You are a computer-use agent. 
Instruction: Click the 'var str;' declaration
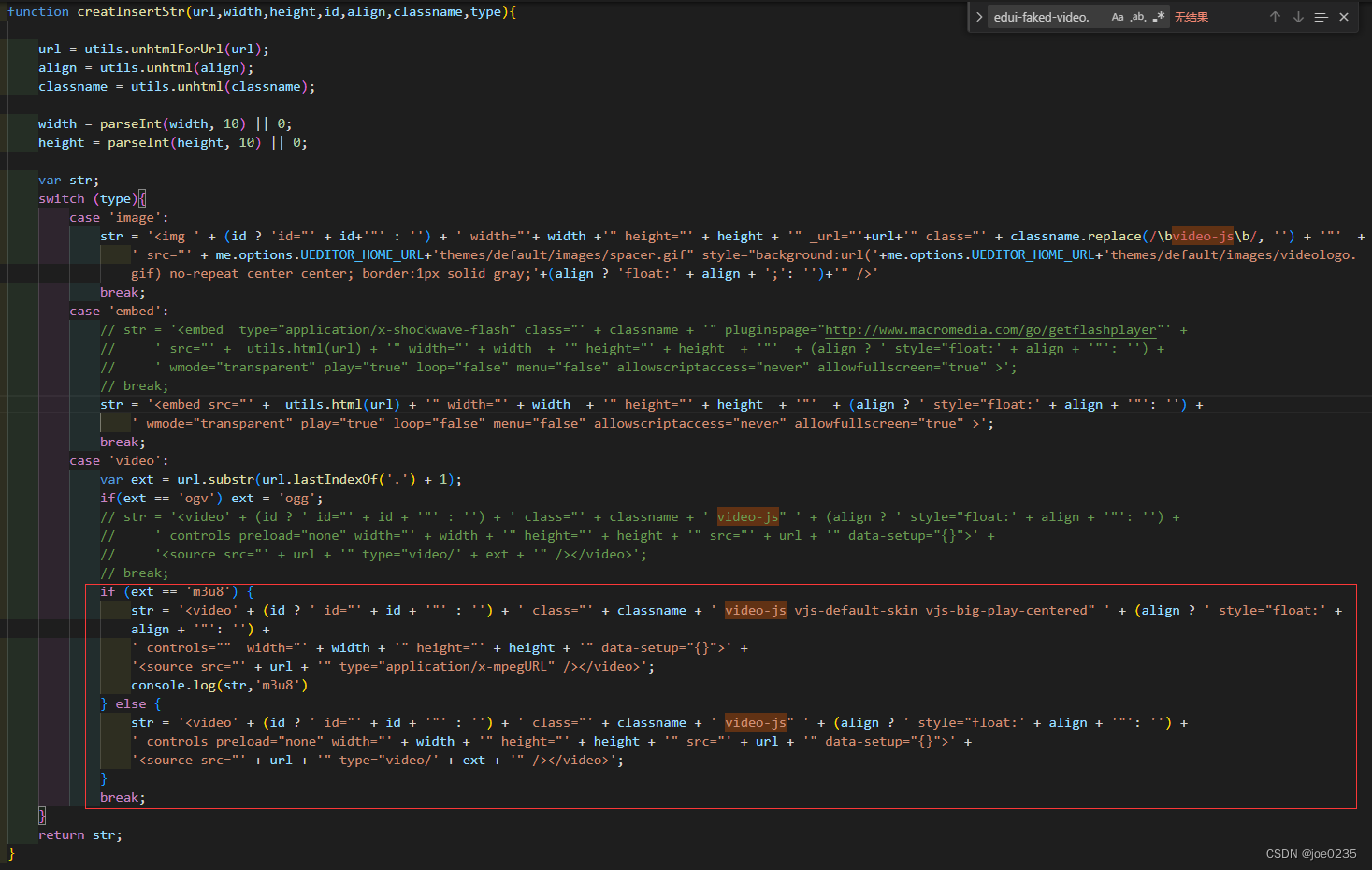pos(68,180)
